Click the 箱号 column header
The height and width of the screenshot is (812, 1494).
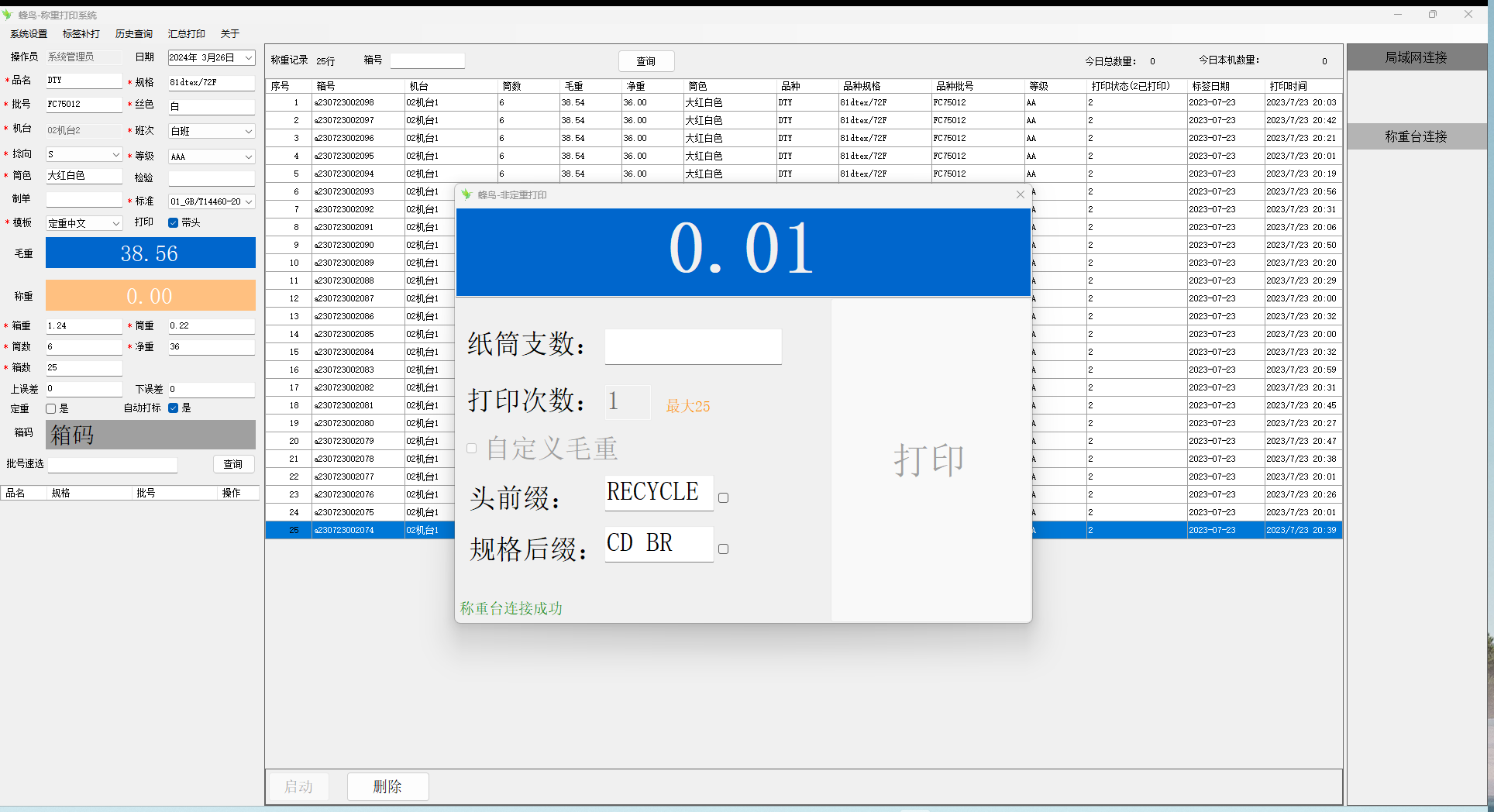(x=358, y=86)
